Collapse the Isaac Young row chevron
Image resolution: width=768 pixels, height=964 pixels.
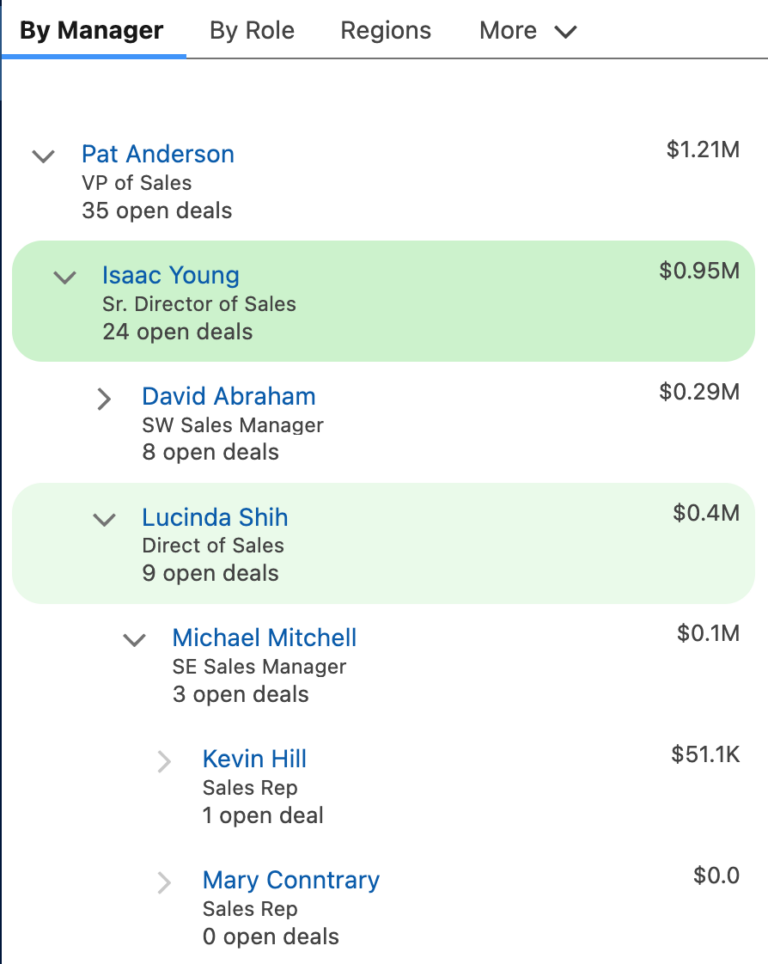tap(65, 277)
